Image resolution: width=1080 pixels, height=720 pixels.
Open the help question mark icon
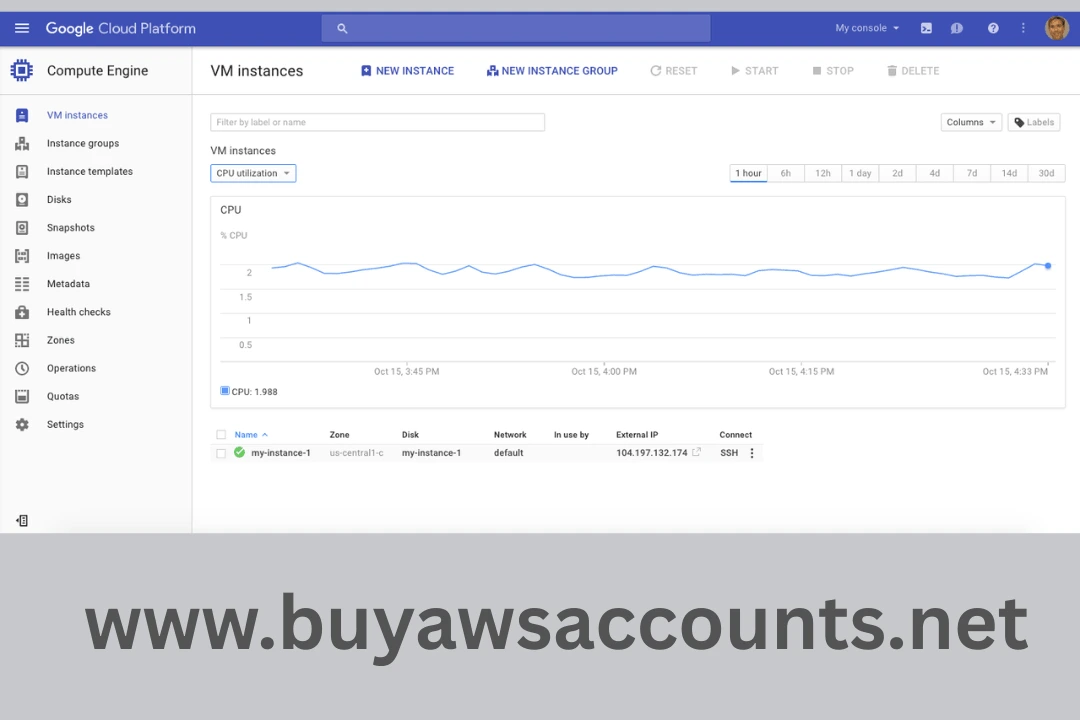tap(993, 28)
